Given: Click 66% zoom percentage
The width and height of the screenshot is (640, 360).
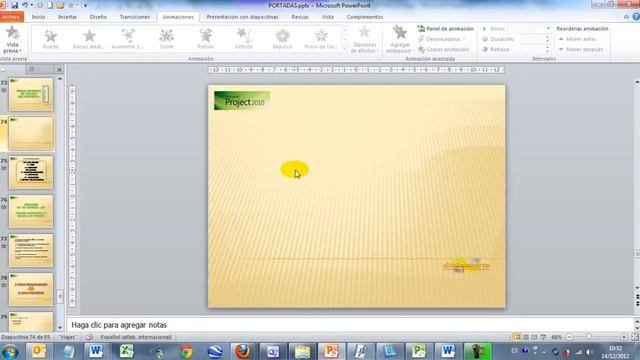Looking at the screenshot, I should (556, 337).
